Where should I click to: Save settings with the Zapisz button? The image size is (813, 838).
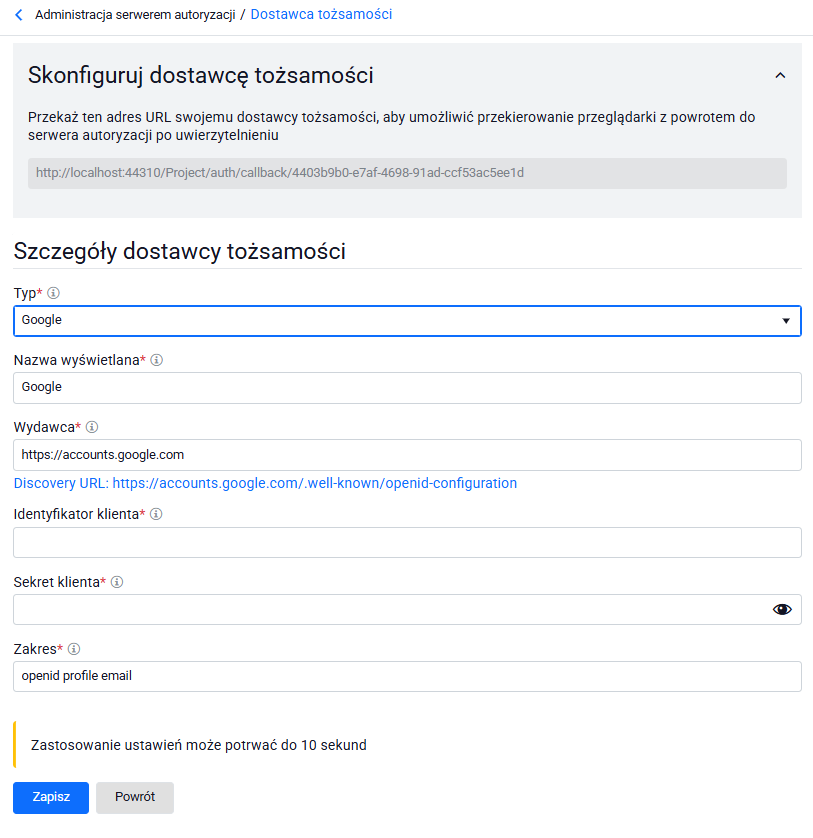click(51, 797)
